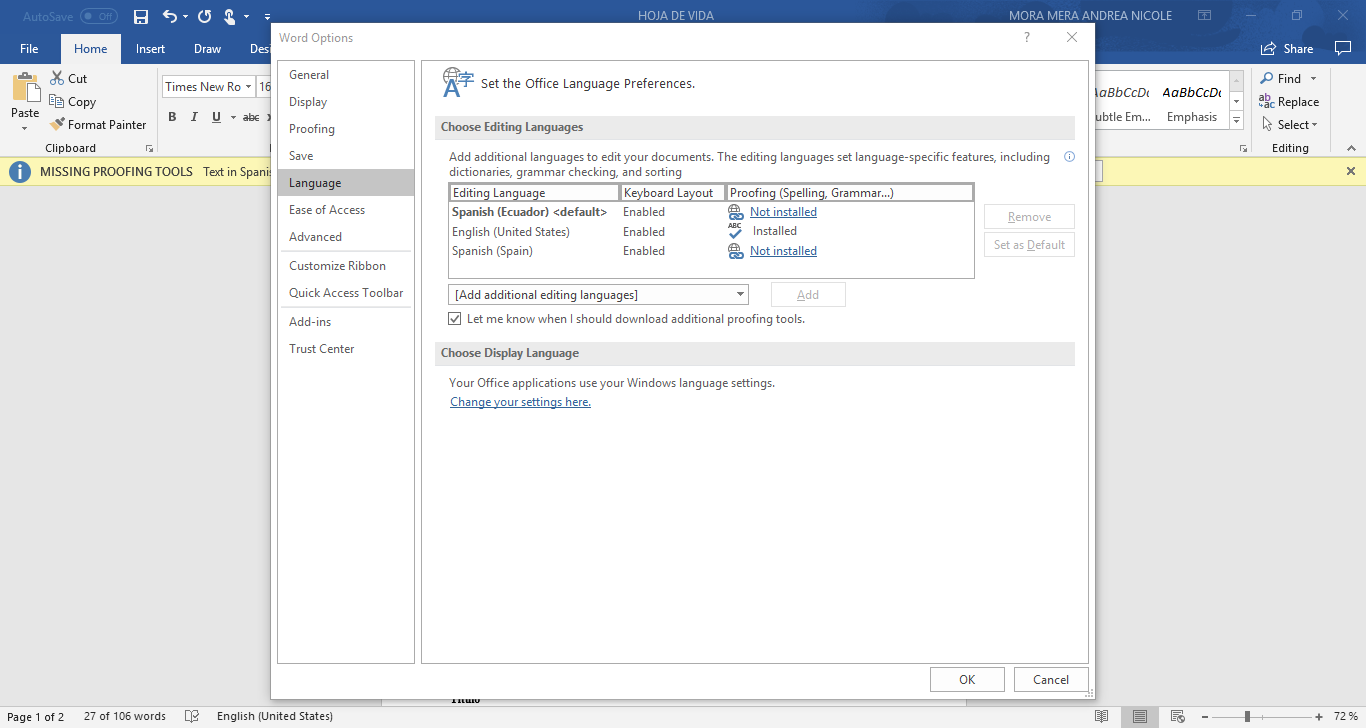Click the Copy icon in Clipboard group
Image resolution: width=1366 pixels, height=728 pixels.
pyautogui.click(x=57, y=101)
